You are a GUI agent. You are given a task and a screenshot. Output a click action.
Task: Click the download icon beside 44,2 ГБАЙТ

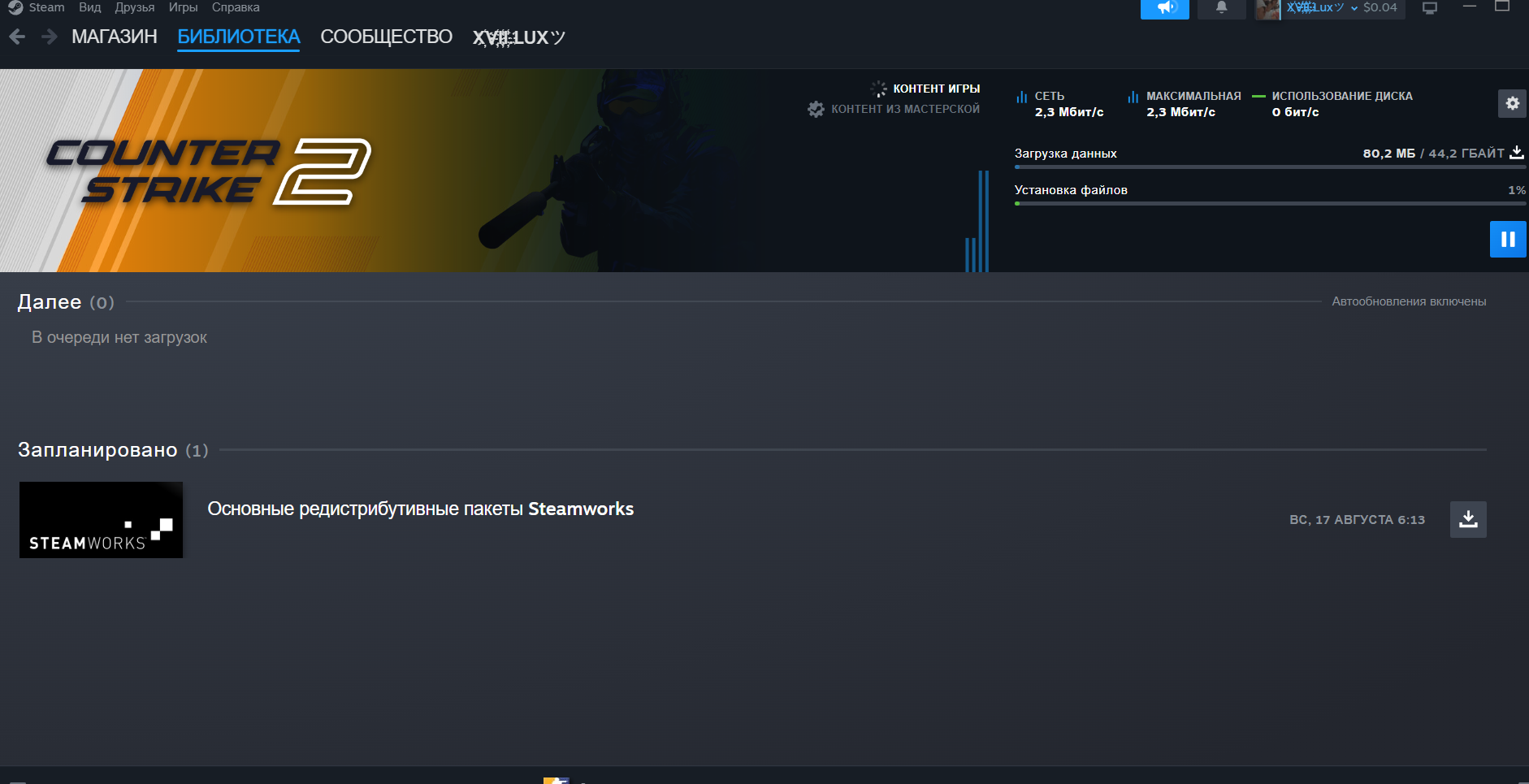(1517, 153)
